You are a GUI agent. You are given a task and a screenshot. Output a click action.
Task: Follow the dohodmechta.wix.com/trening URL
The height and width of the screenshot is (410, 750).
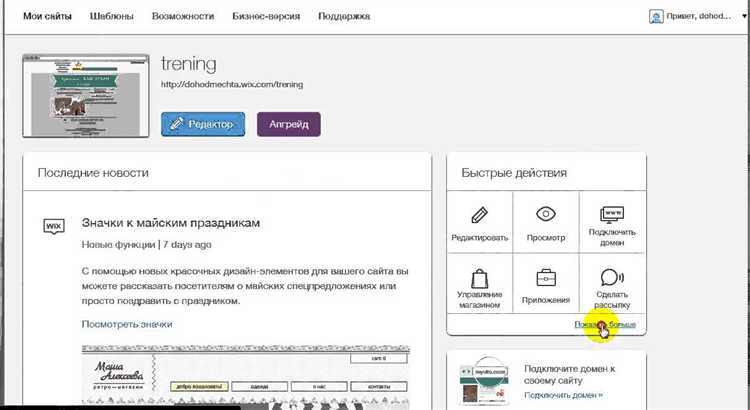pyautogui.click(x=232, y=85)
